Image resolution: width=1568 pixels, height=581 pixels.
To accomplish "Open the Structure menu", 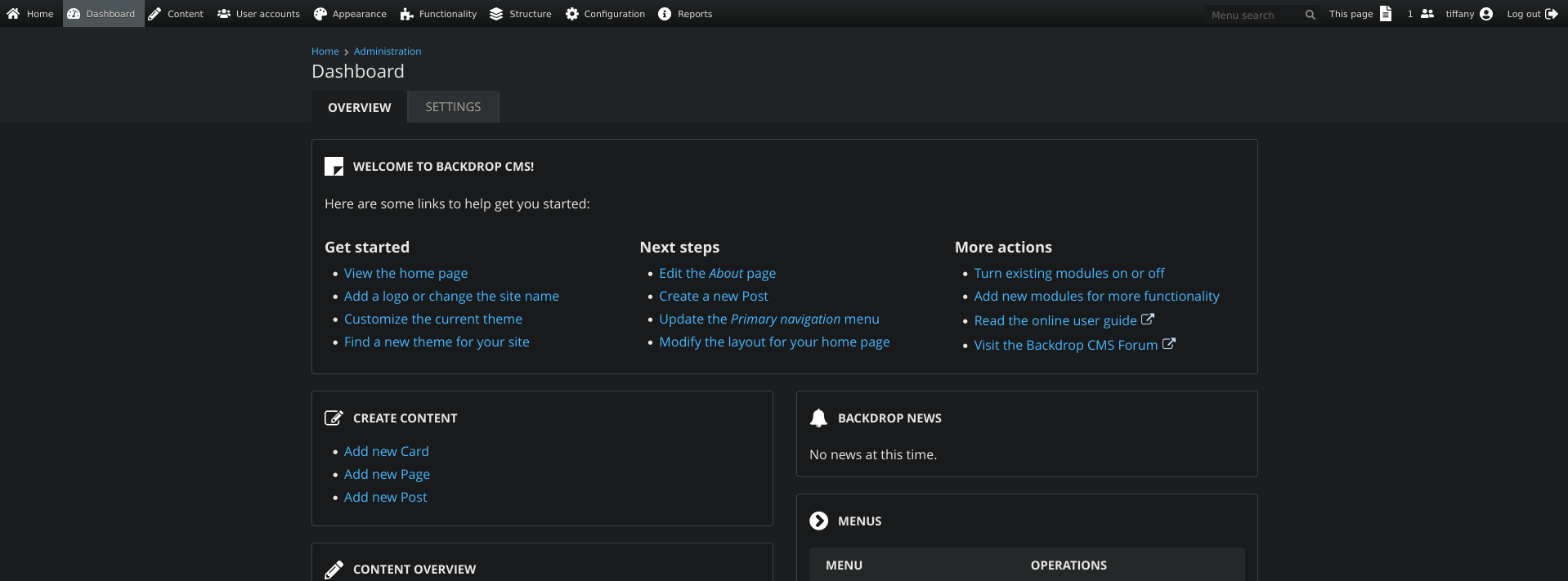I will [x=521, y=14].
